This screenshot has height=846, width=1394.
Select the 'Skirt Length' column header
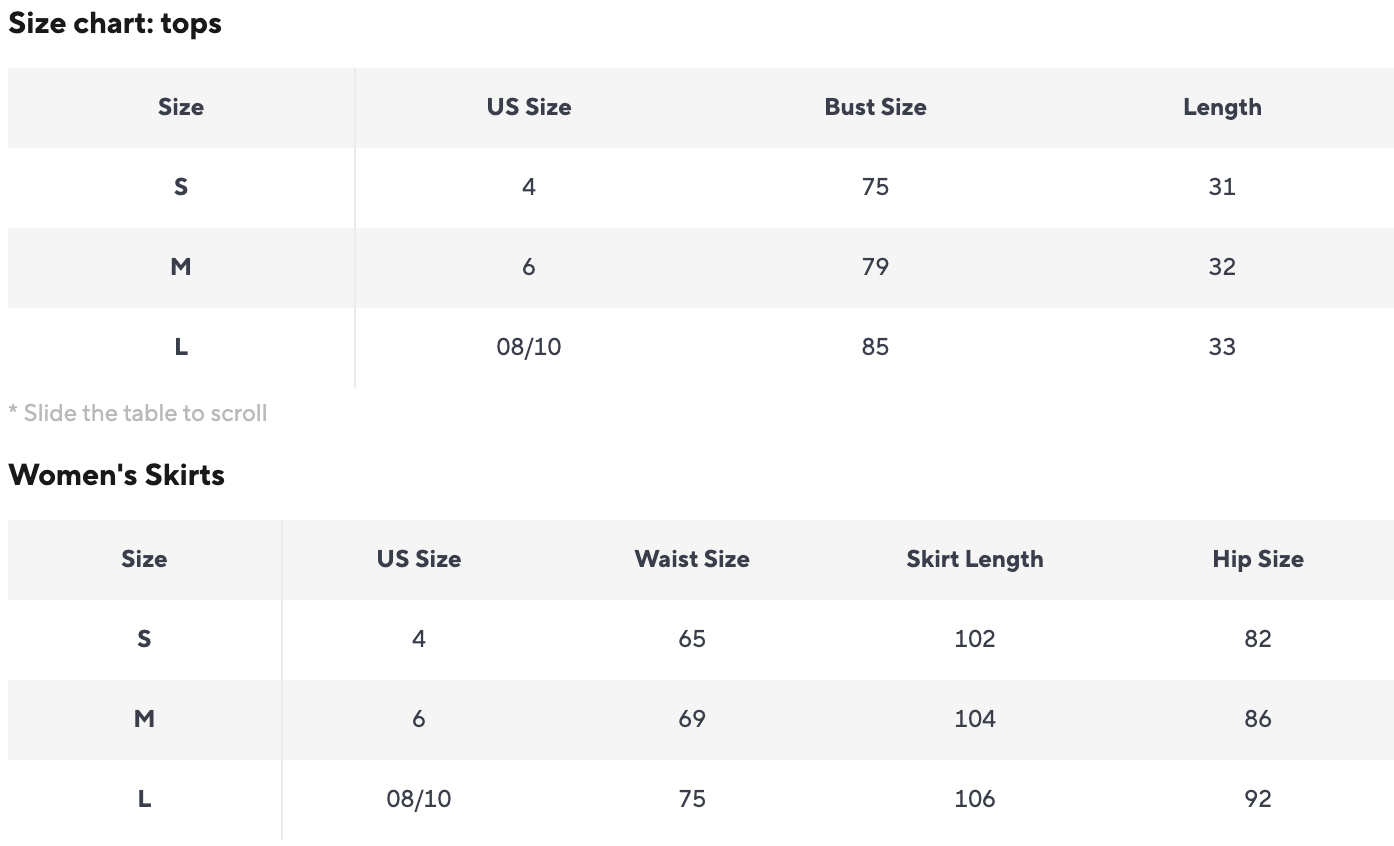974,559
